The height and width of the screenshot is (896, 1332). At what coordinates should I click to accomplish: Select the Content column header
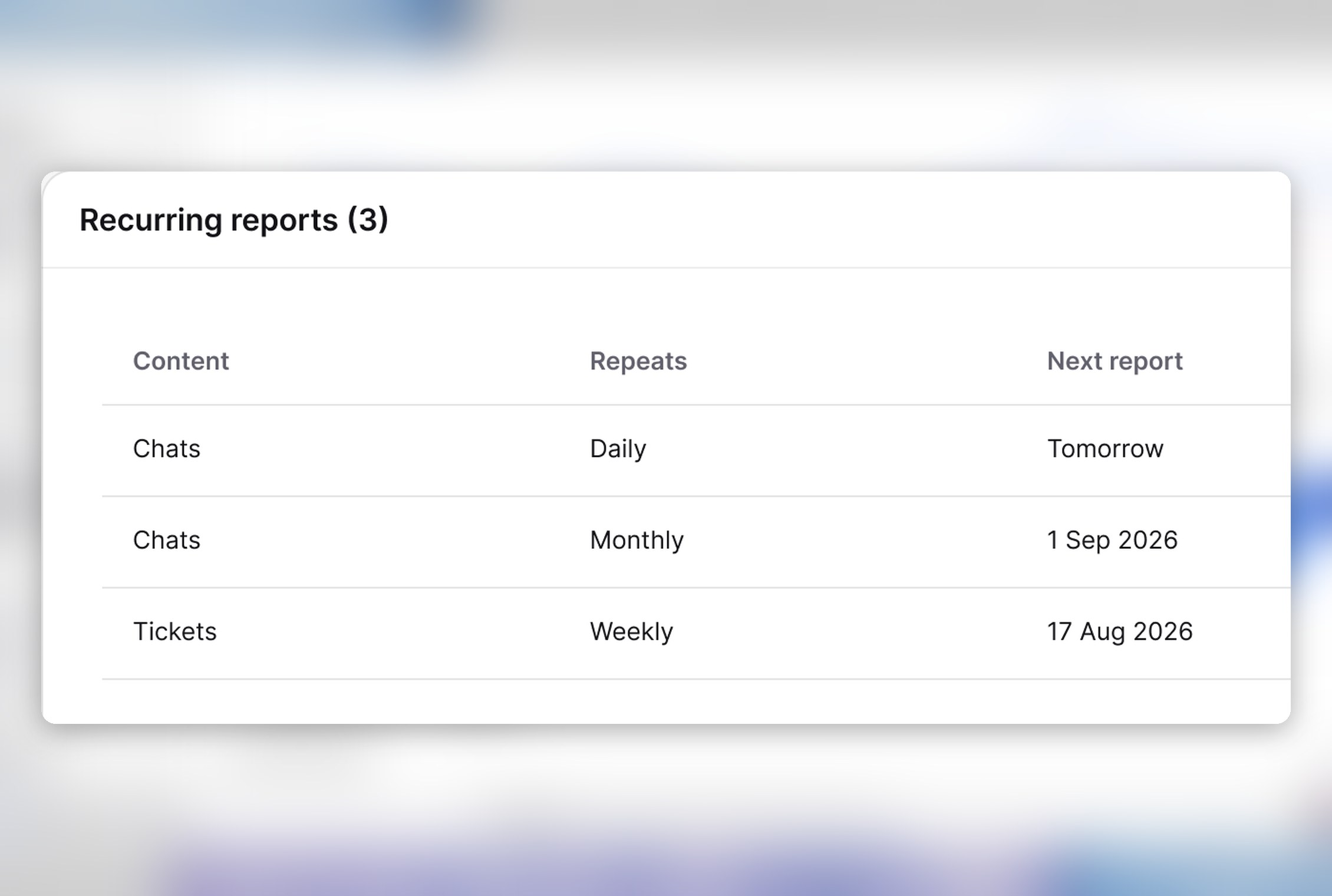click(181, 361)
